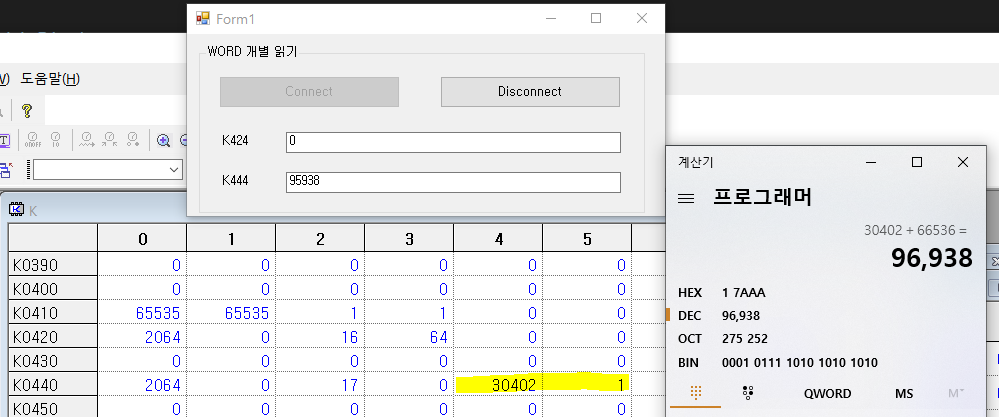Click the gauge icon with two circles
The width and height of the screenshot is (999, 417).
(x=133, y=139)
